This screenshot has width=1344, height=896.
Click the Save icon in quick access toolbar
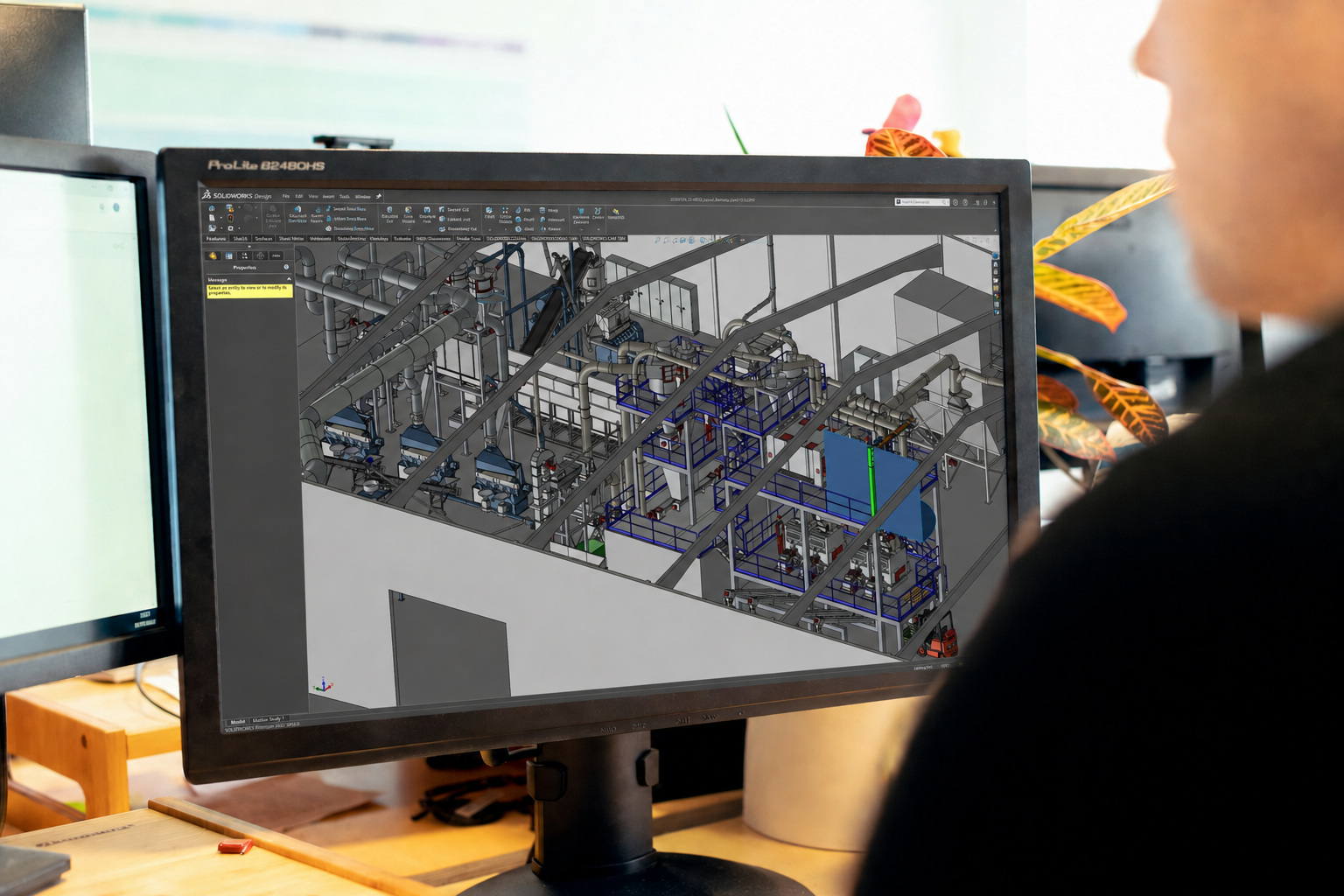pos(230,208)
